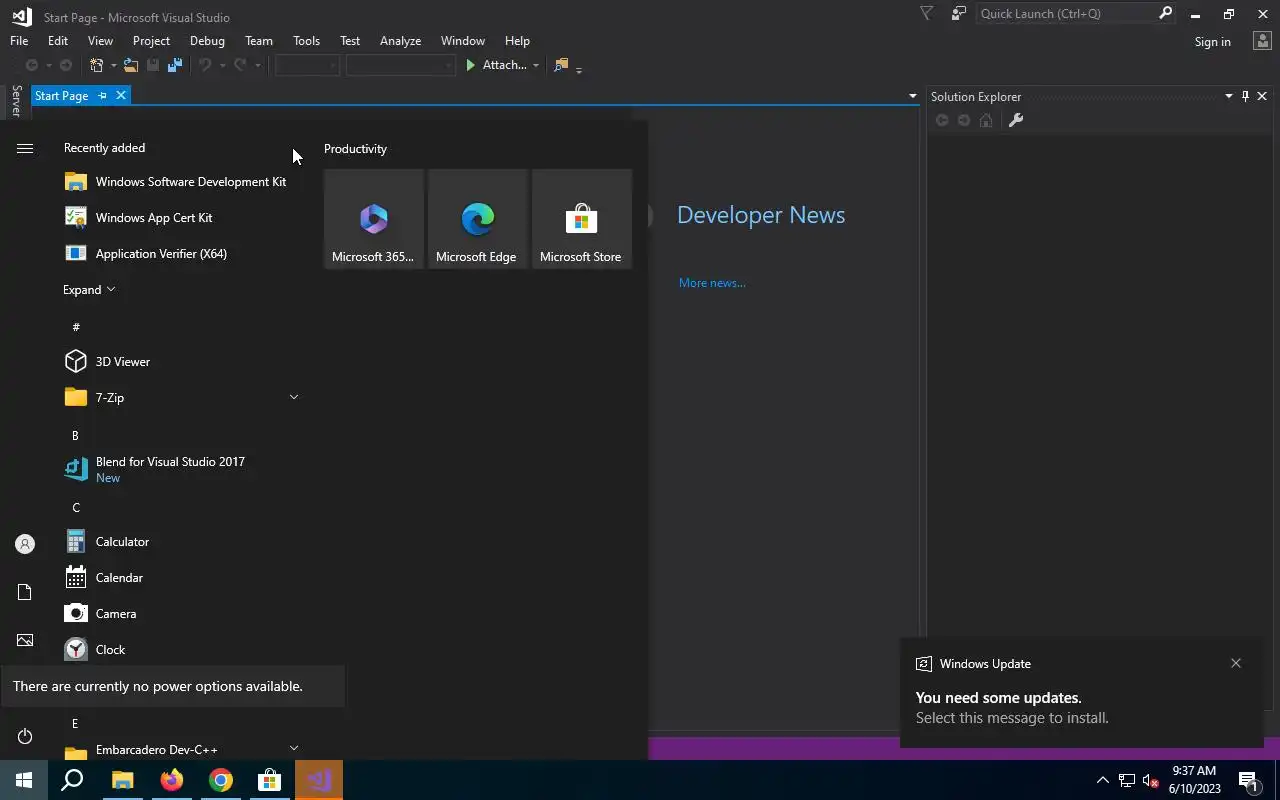Open Action Center notification icon
Viewport: 1280px width, 800px height.
click(1248, 780)
